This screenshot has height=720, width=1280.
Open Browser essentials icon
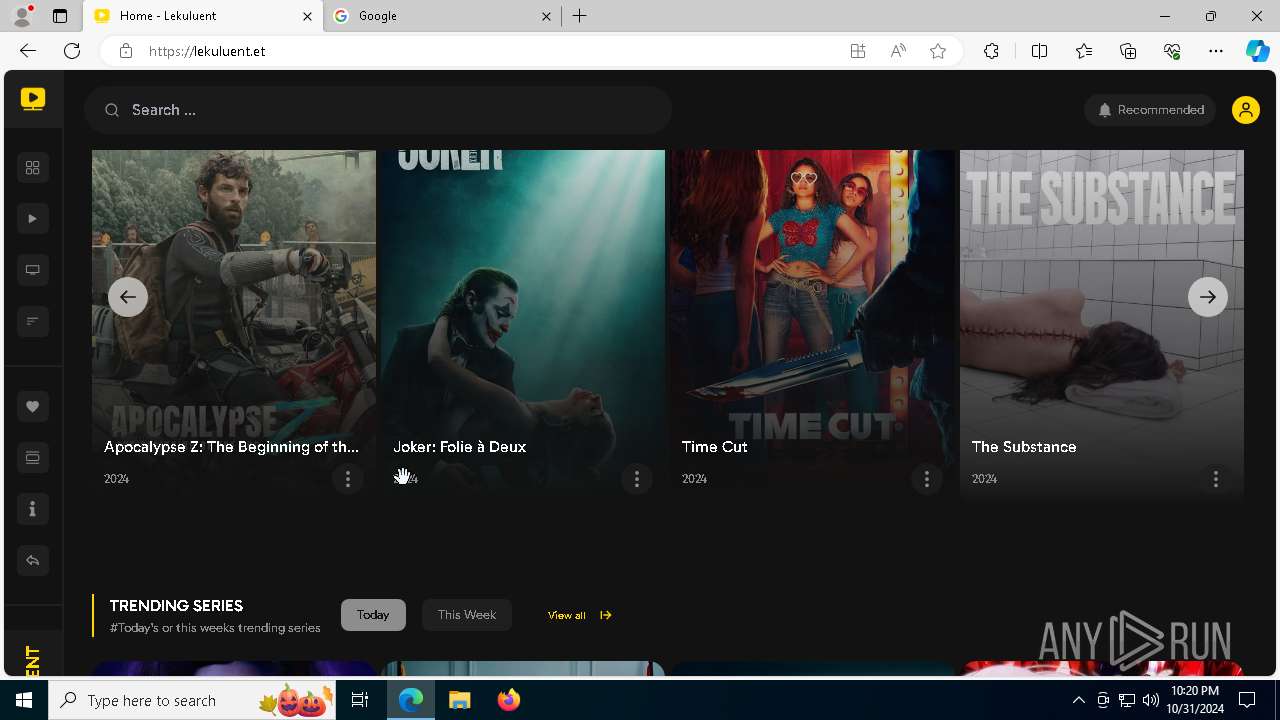point(1172,51)
